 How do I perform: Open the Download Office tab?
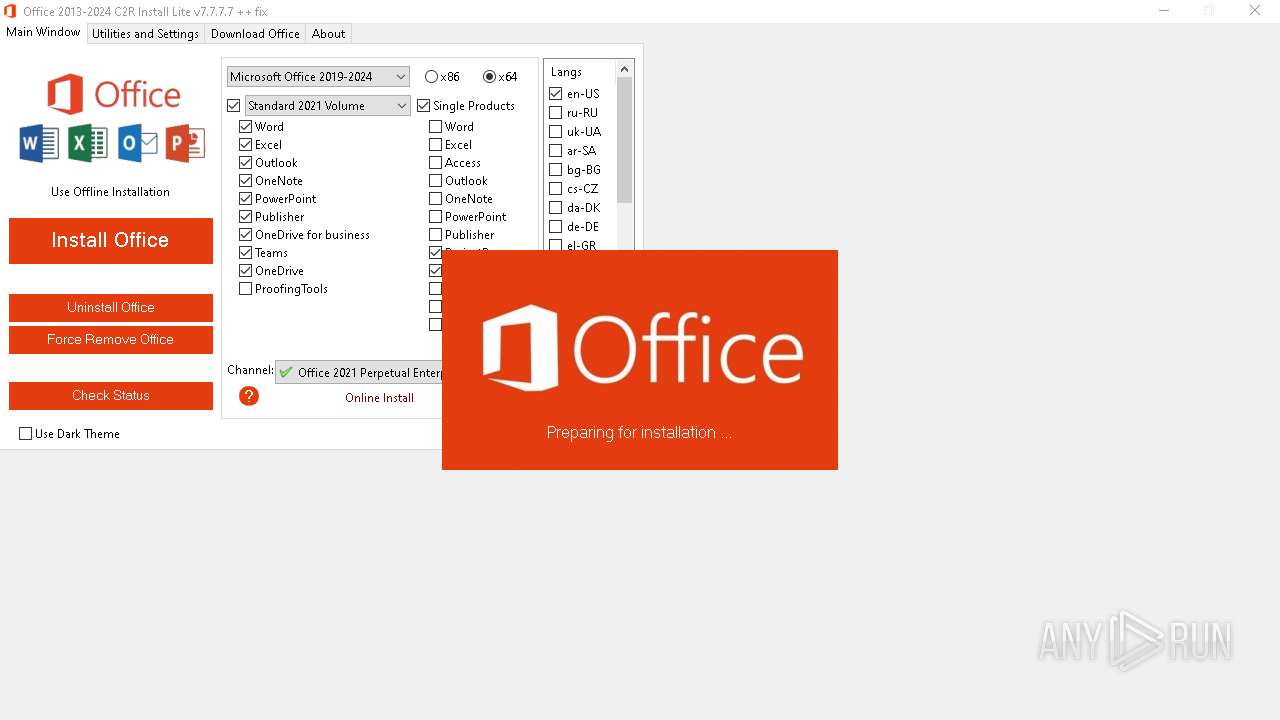tap(255, 33)
